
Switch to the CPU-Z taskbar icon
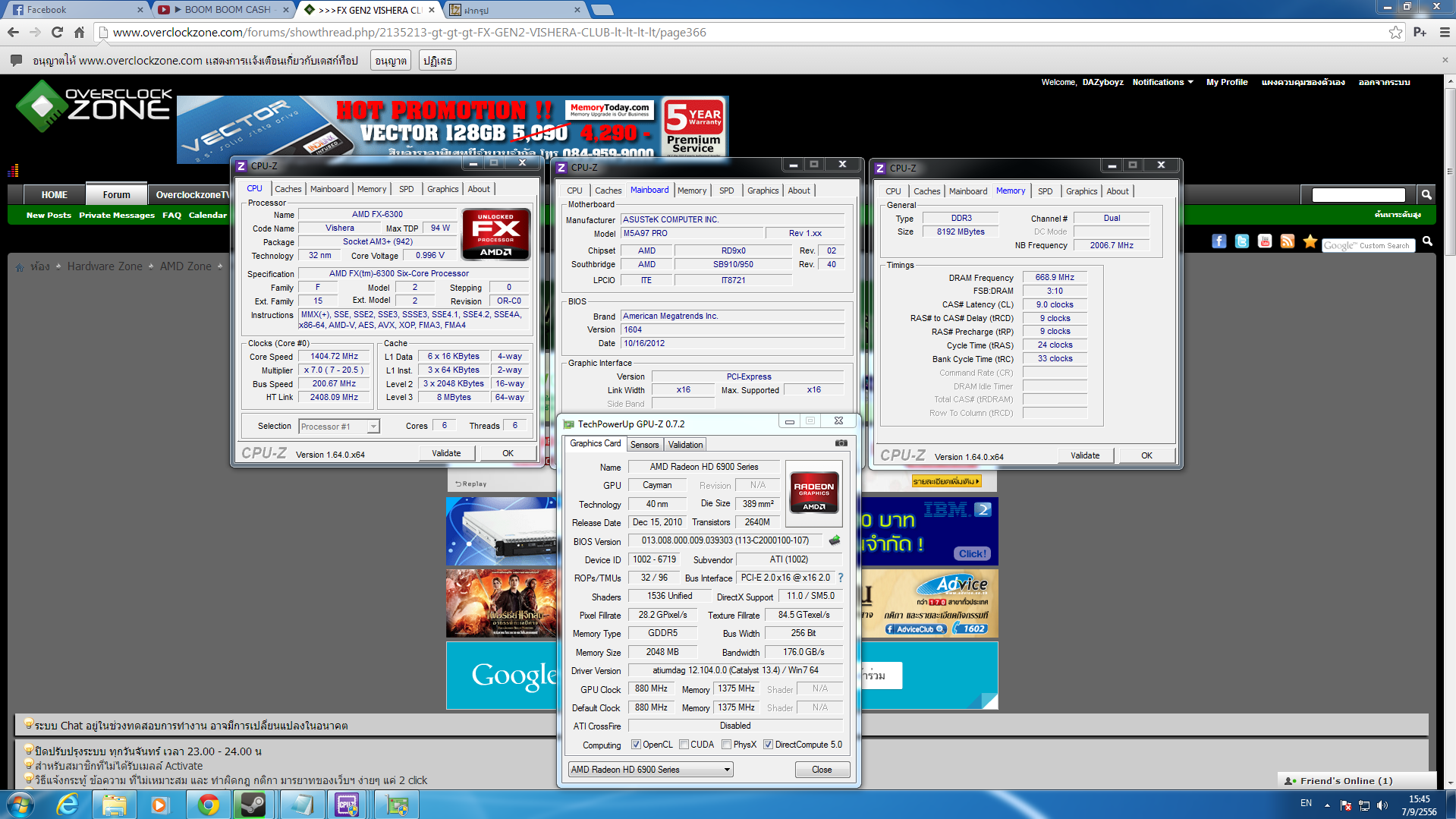[347, 805]
